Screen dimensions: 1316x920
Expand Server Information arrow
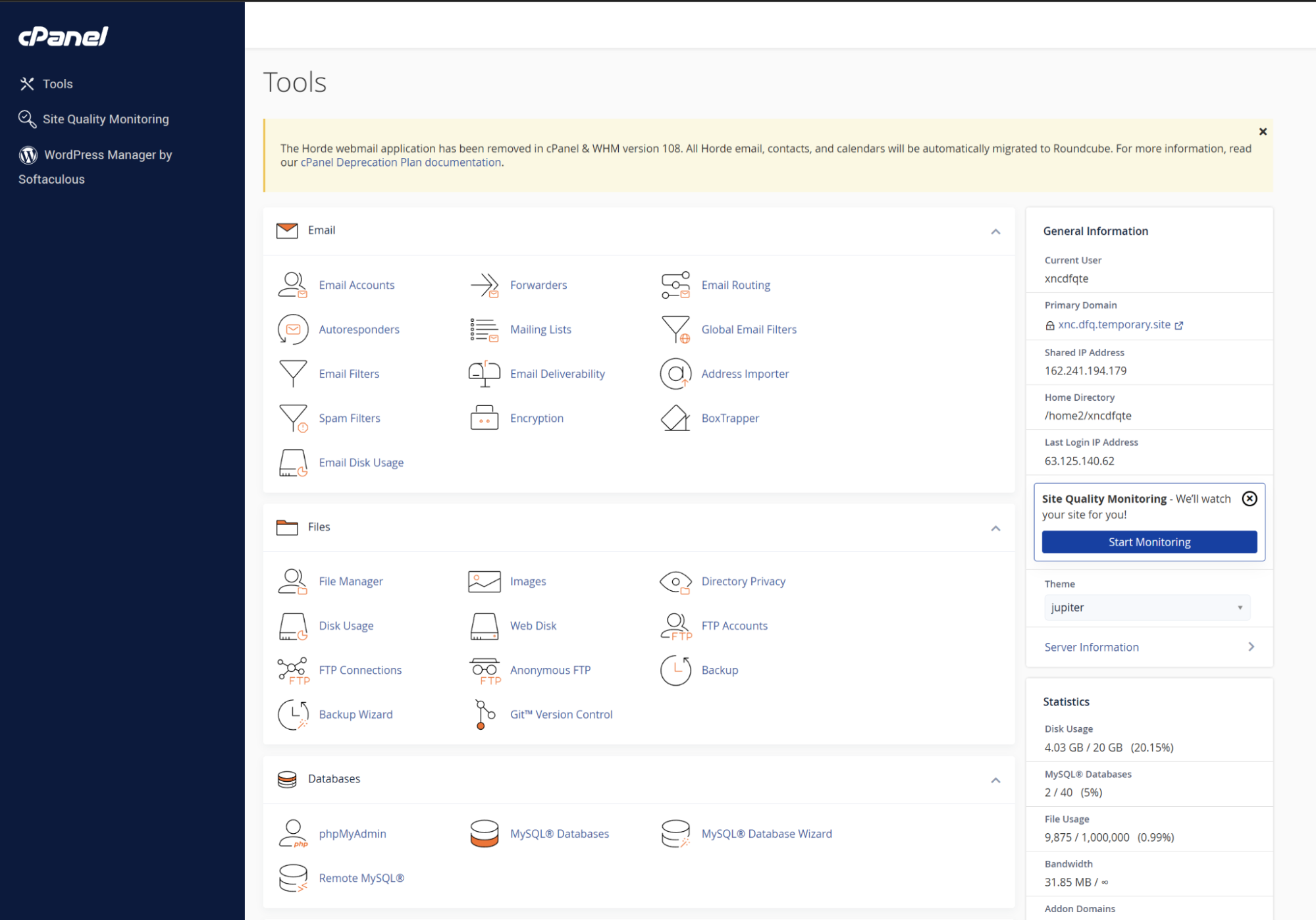point(1251,647)
